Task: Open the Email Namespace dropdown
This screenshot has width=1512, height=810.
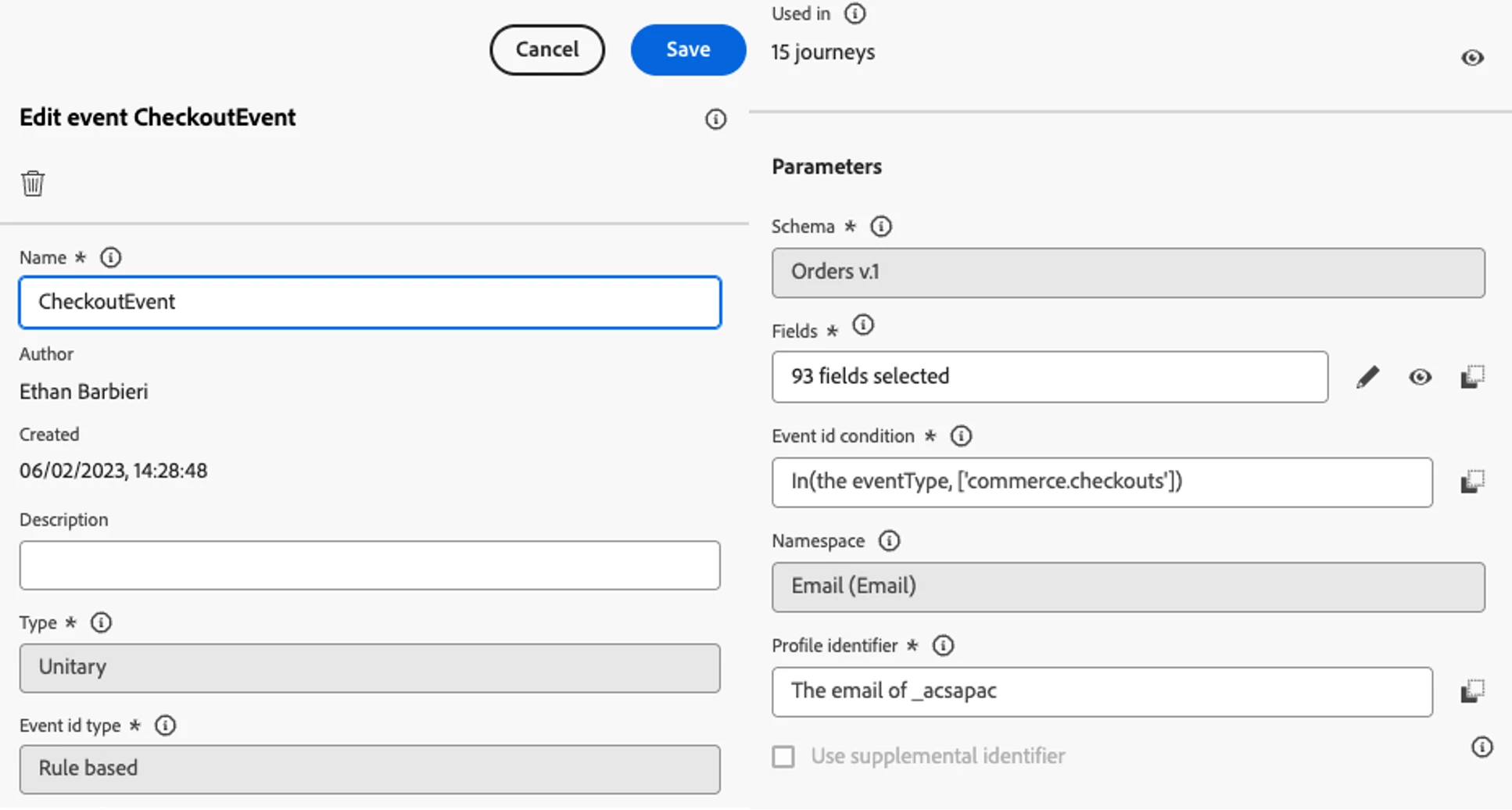Action: pos(1127,586)
